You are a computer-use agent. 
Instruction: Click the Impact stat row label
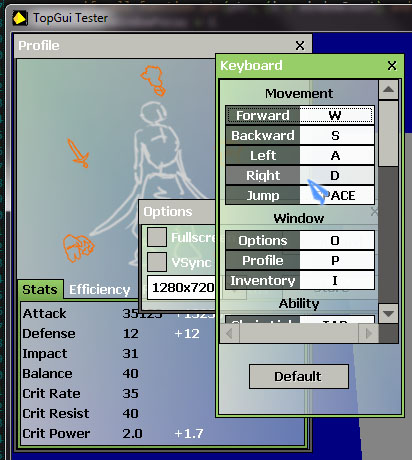pyautogui.click(x=45, y=354)
